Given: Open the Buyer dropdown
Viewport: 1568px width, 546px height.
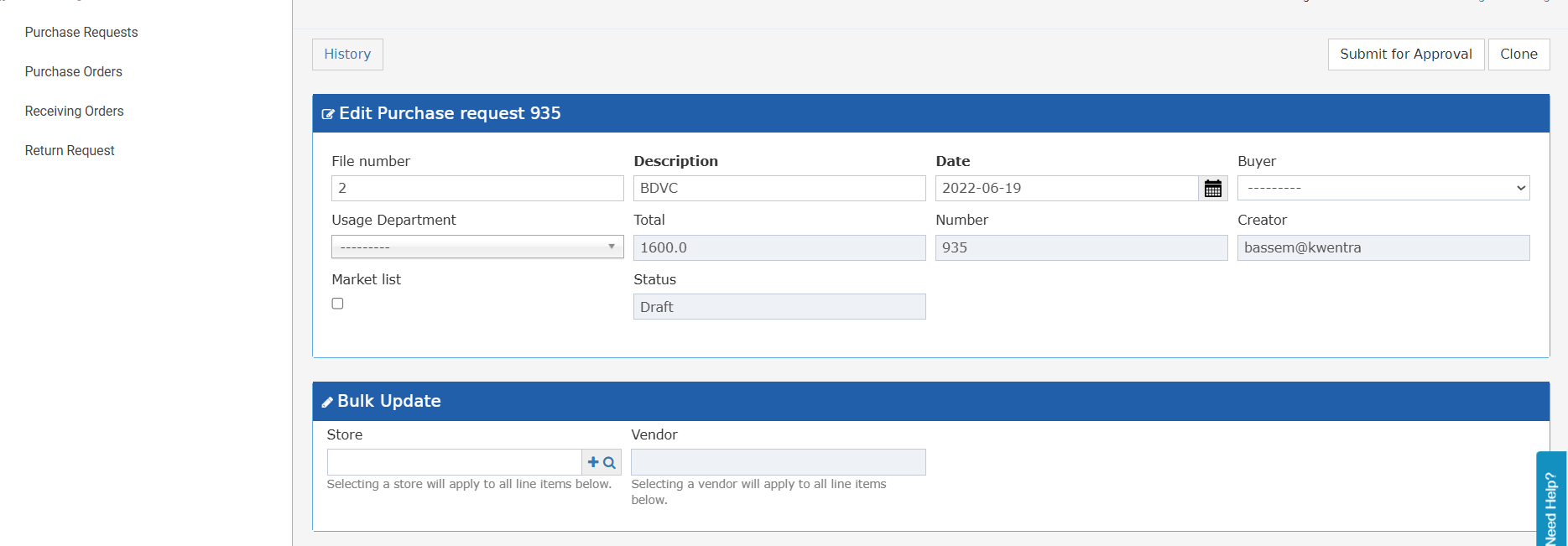Looking at the screenshot, I should 1383,188.
